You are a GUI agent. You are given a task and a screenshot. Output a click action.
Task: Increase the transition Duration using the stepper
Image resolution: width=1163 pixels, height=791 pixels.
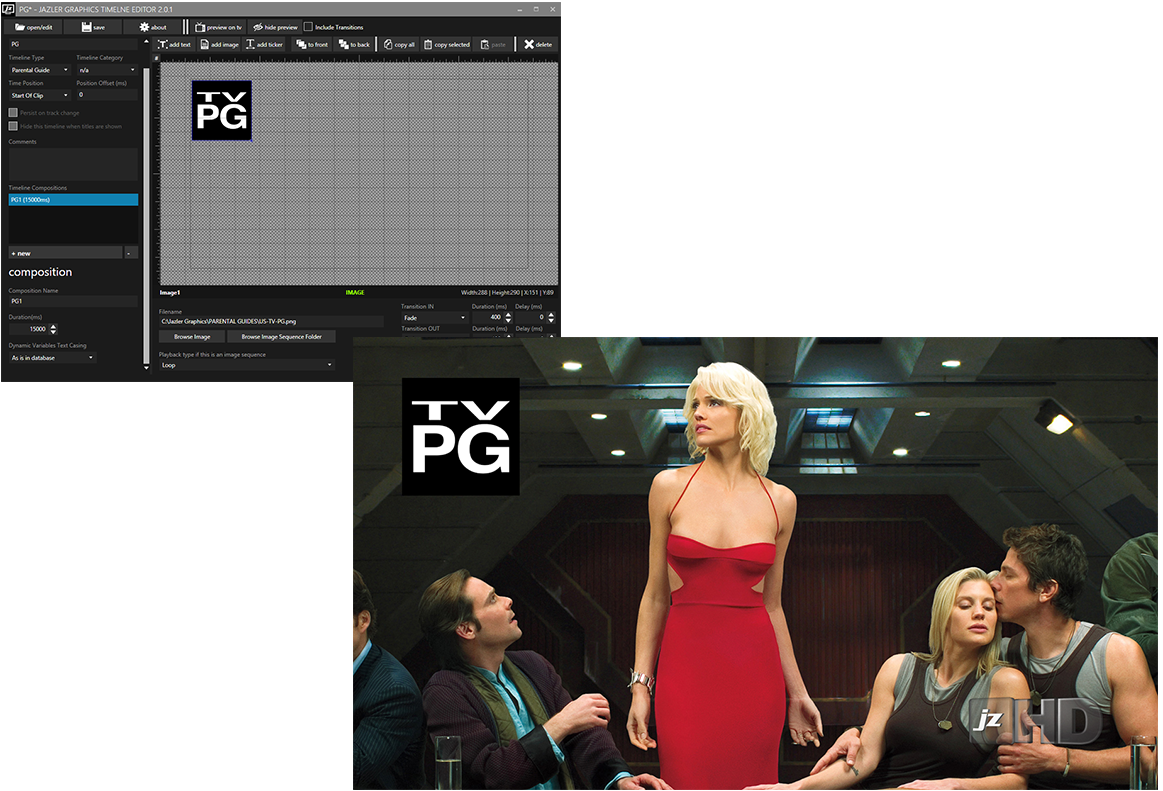coord(508,313)
